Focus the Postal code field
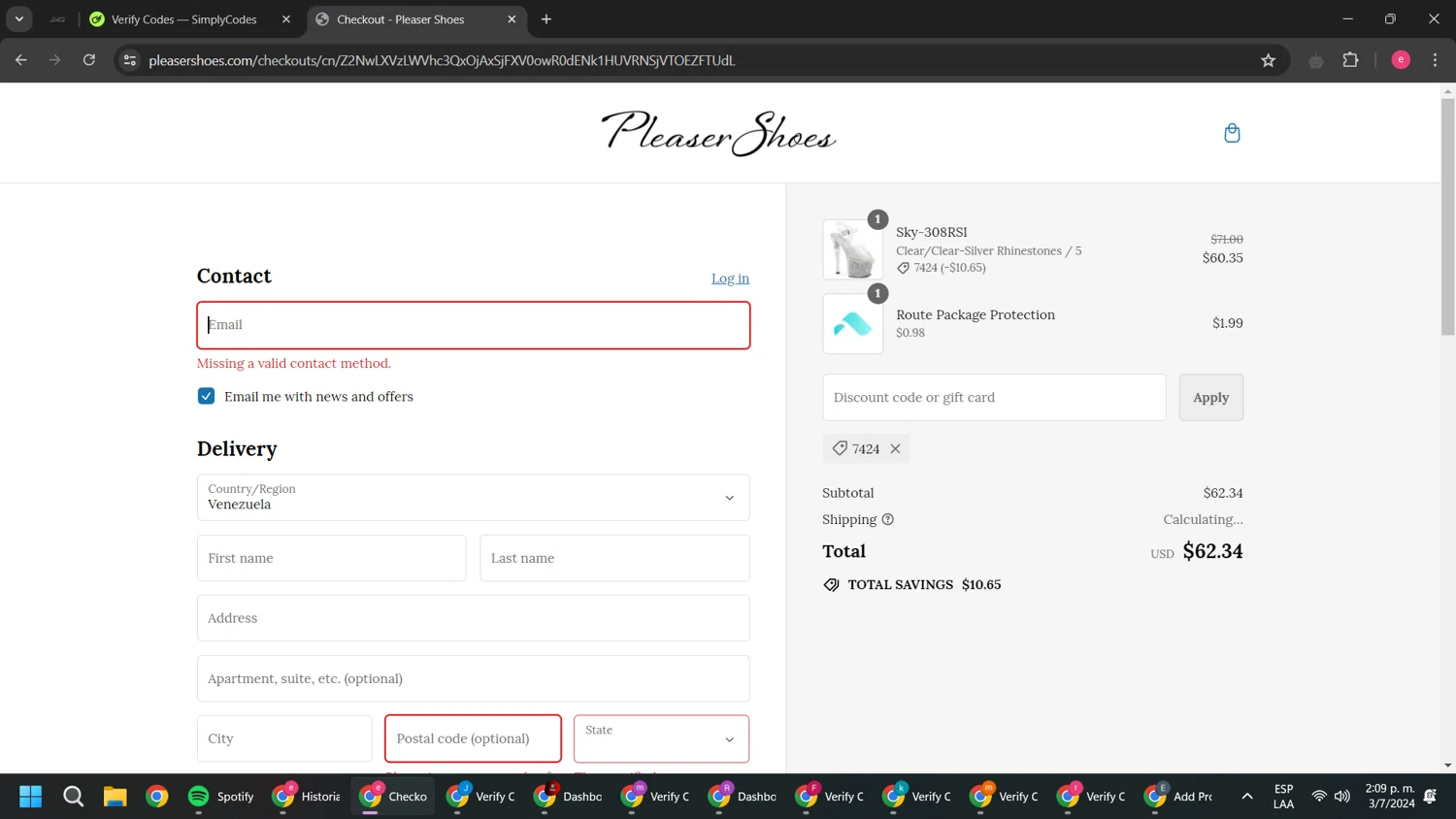1456x819 pixels. [x=473, y=738]
